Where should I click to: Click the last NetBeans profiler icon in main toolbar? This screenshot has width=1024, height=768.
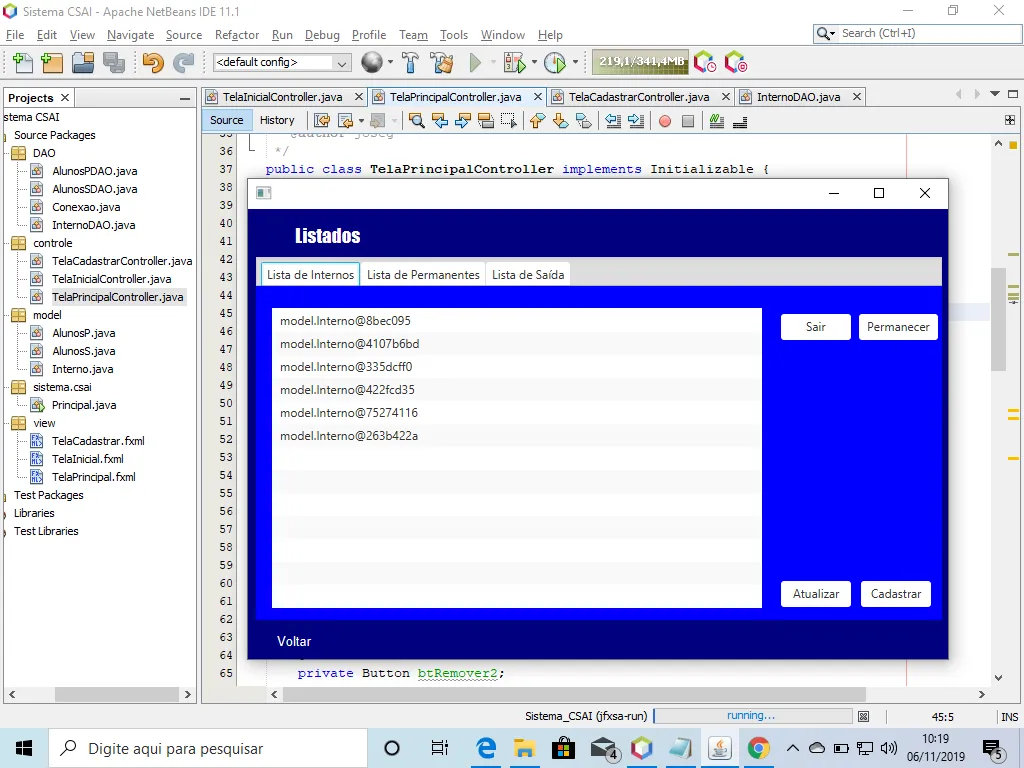pyautogui.click(x=735, y=62)
